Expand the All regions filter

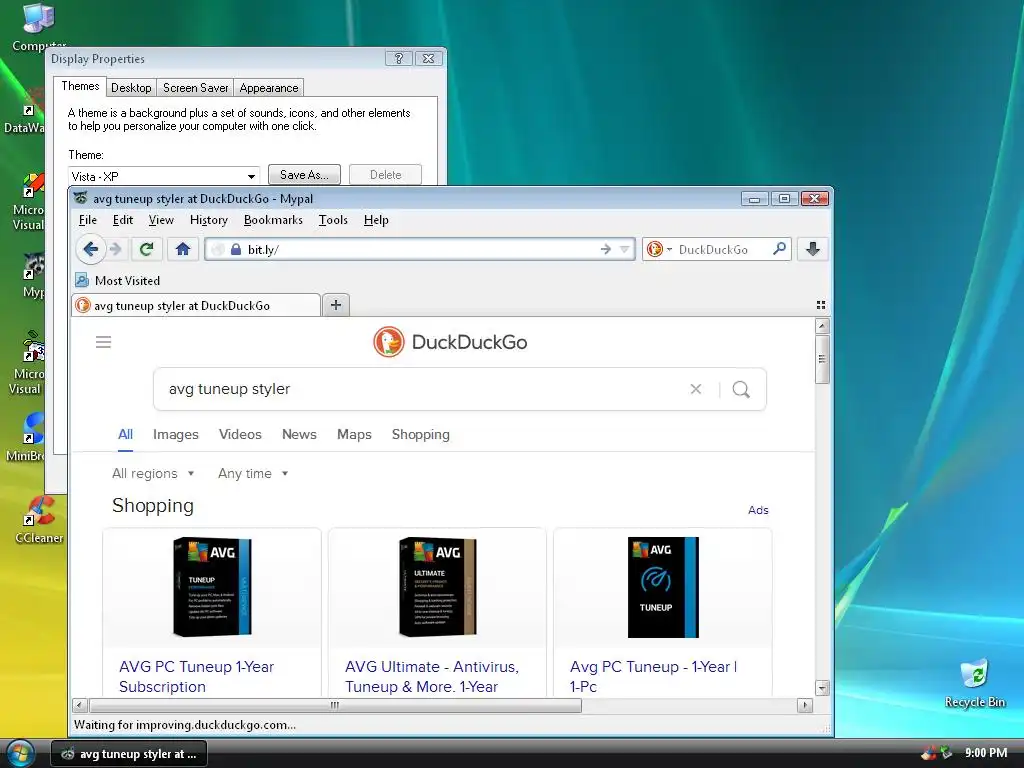[153, 473]
